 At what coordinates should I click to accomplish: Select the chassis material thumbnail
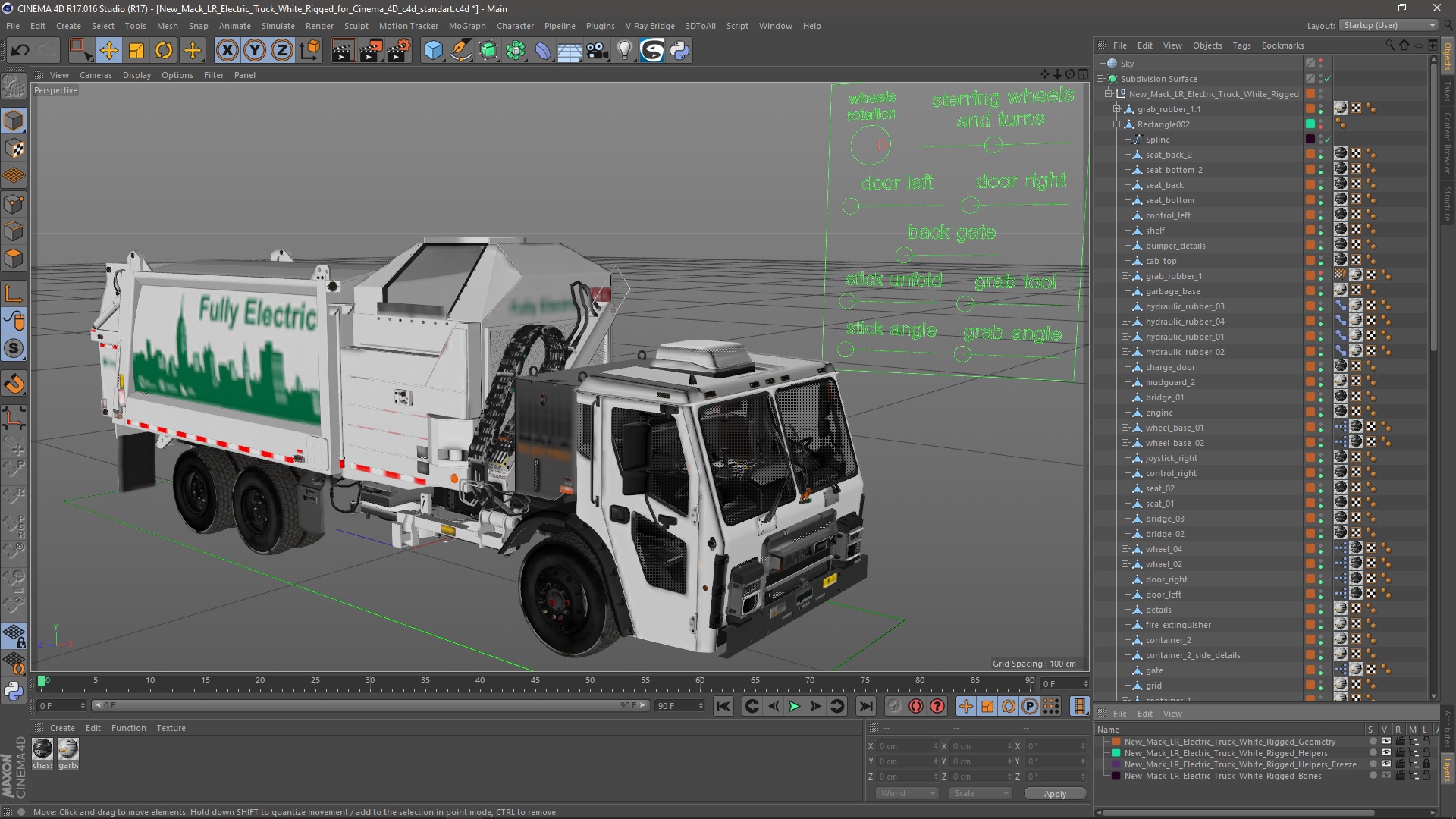[x=43, y=749]
